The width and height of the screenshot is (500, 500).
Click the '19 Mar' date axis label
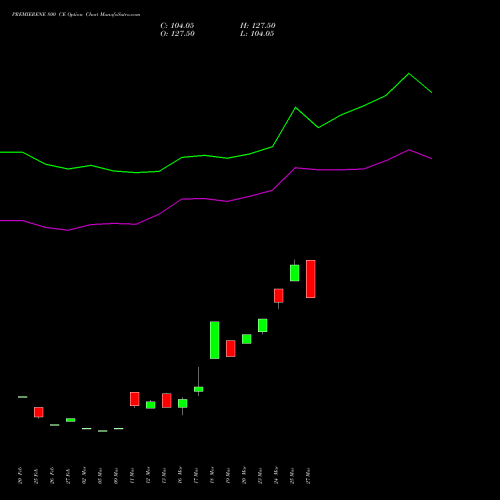coord(228,475)
